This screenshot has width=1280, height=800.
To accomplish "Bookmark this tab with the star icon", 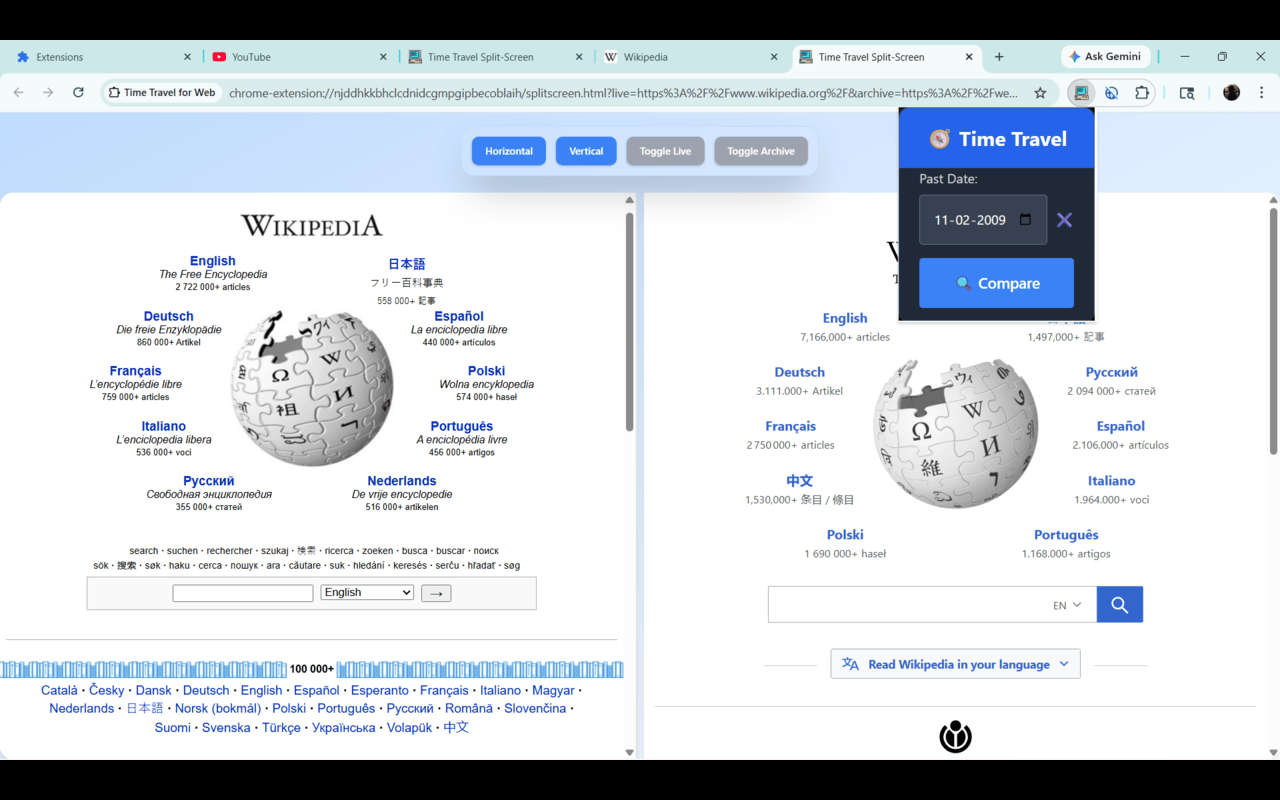I will (1040, 93).
